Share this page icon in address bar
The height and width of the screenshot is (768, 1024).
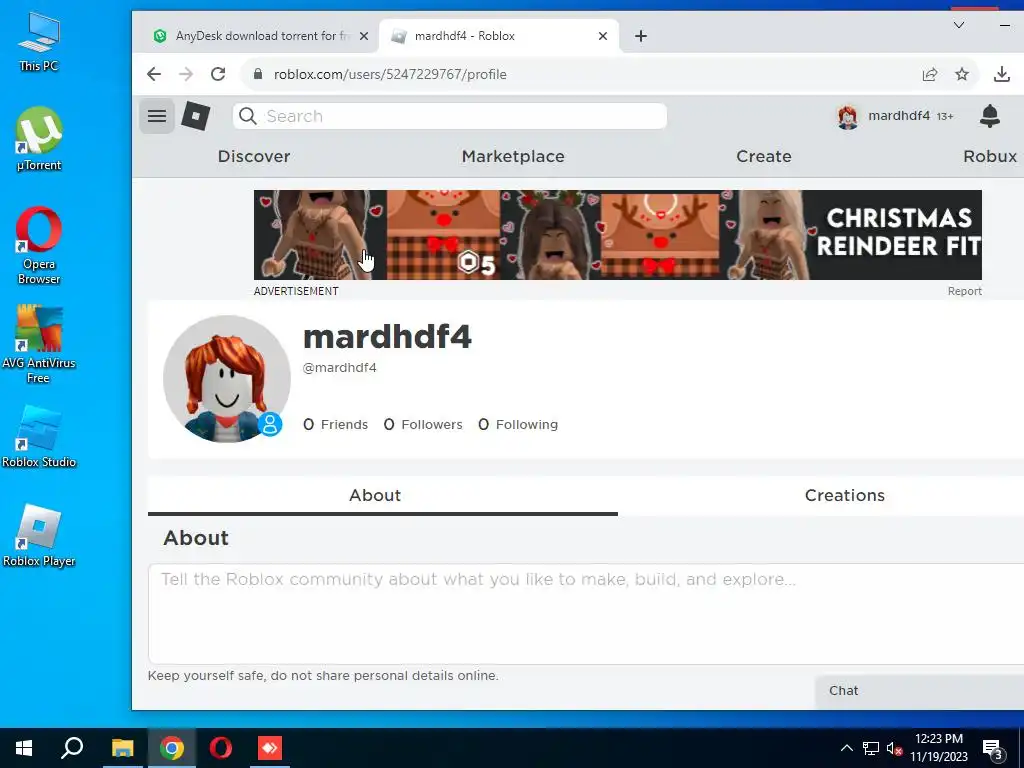coord(929,74)
